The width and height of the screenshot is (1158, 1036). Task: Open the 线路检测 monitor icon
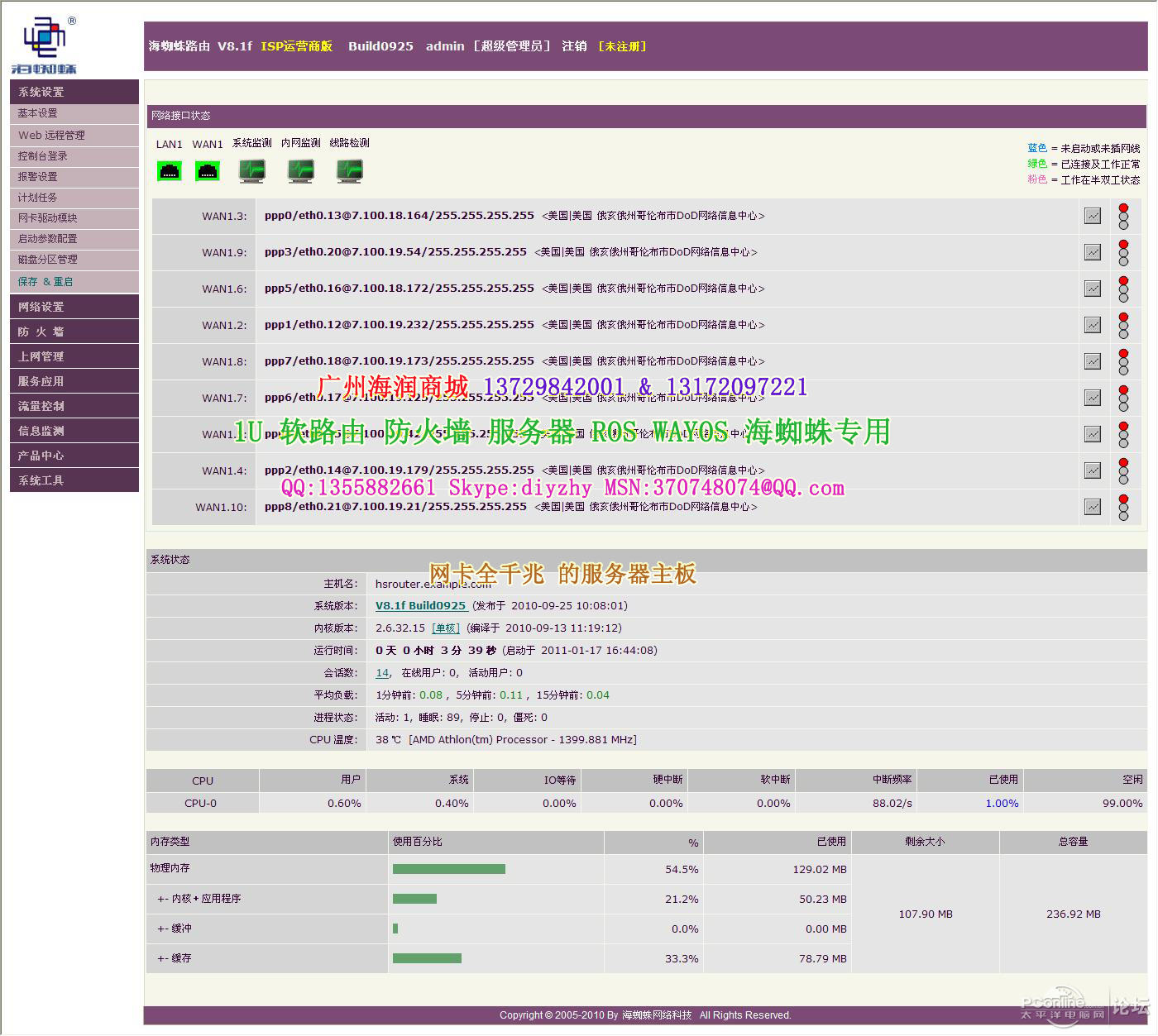pyautogui.click(x=350, y=171)
